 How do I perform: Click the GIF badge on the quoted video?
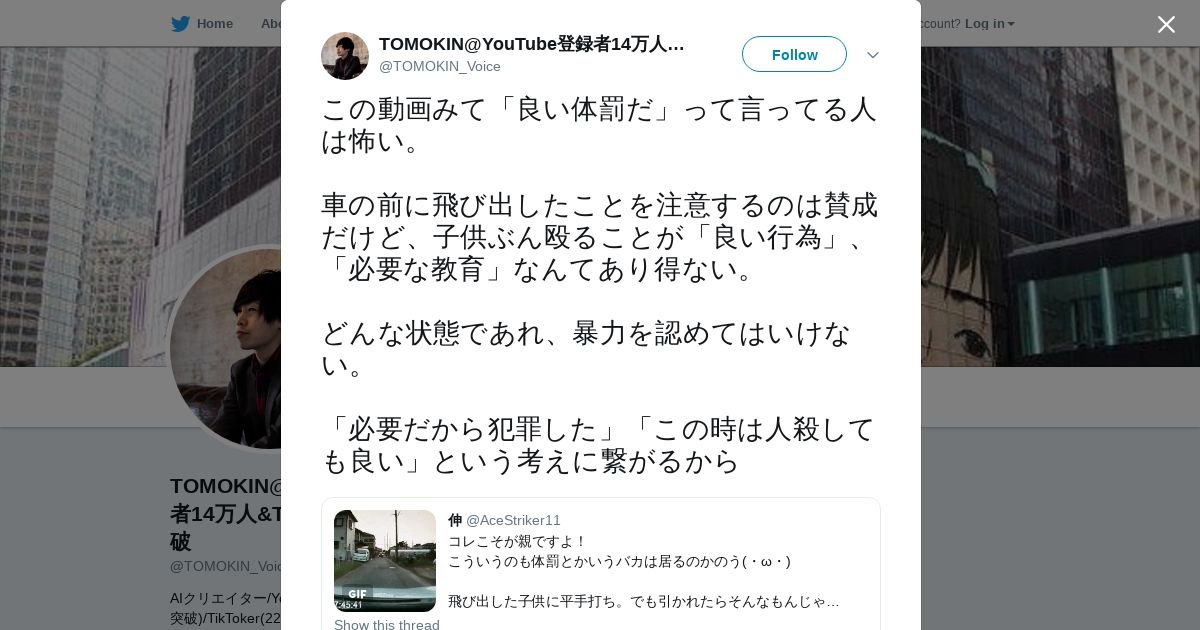click(x=357, y=594)
